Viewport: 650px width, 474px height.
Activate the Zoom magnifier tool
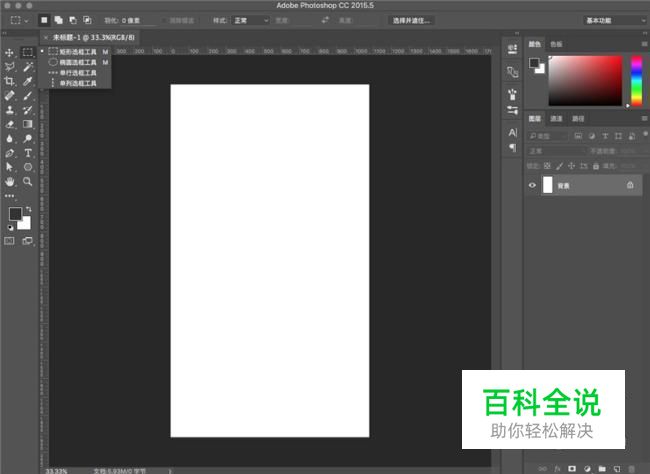pyautogui.click(x=28, y=182)
